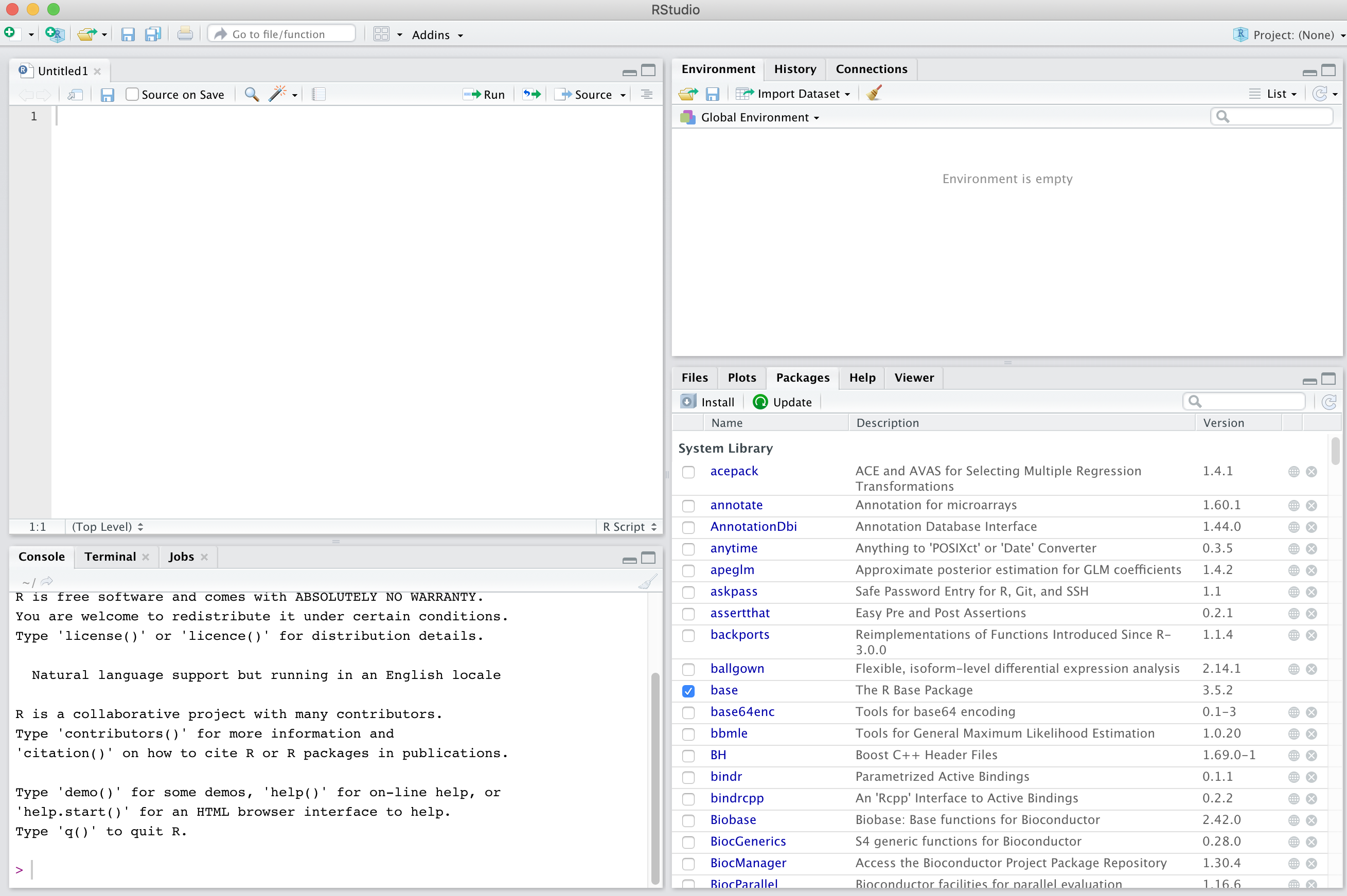Re-run the previous code region

tap(531, 94)
